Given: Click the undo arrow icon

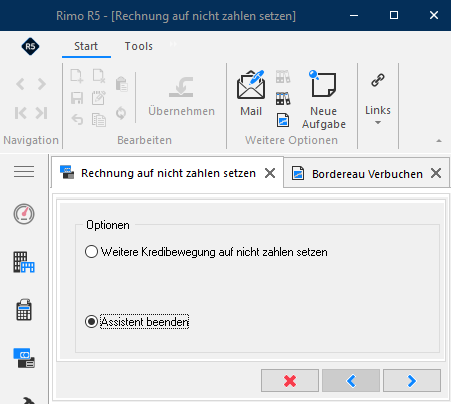Looking at the screenshot, I should tap(77, 119).
